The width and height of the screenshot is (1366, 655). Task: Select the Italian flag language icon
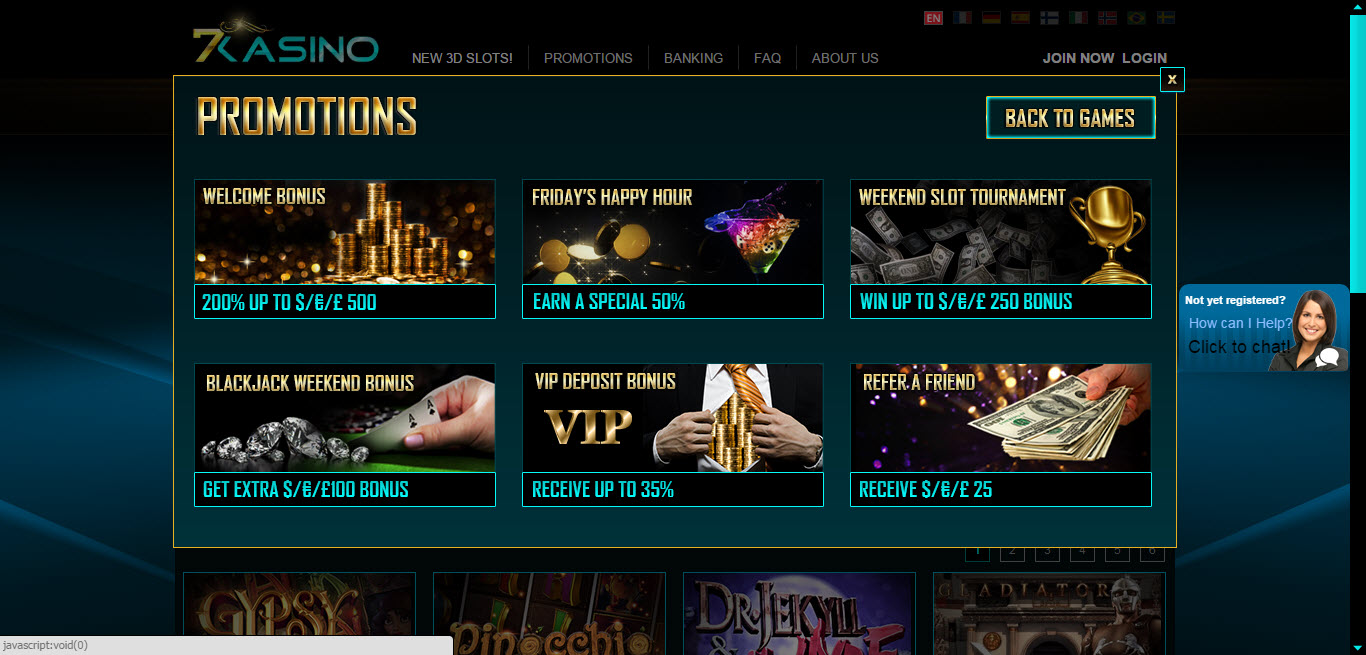(x=1078, y=18)
